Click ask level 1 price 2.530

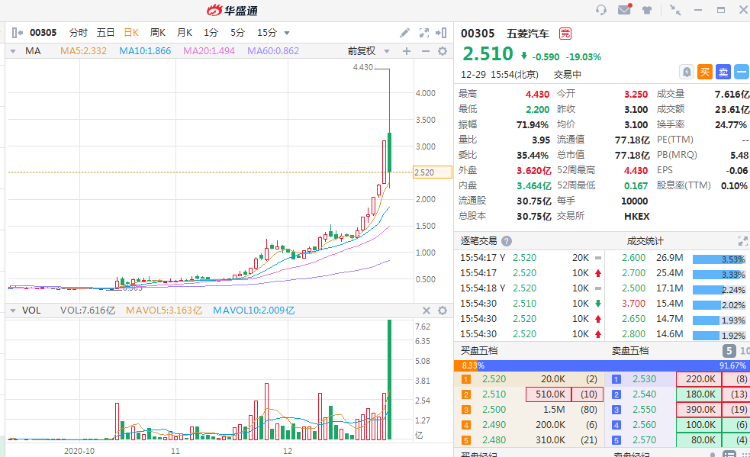coord(644,379)
